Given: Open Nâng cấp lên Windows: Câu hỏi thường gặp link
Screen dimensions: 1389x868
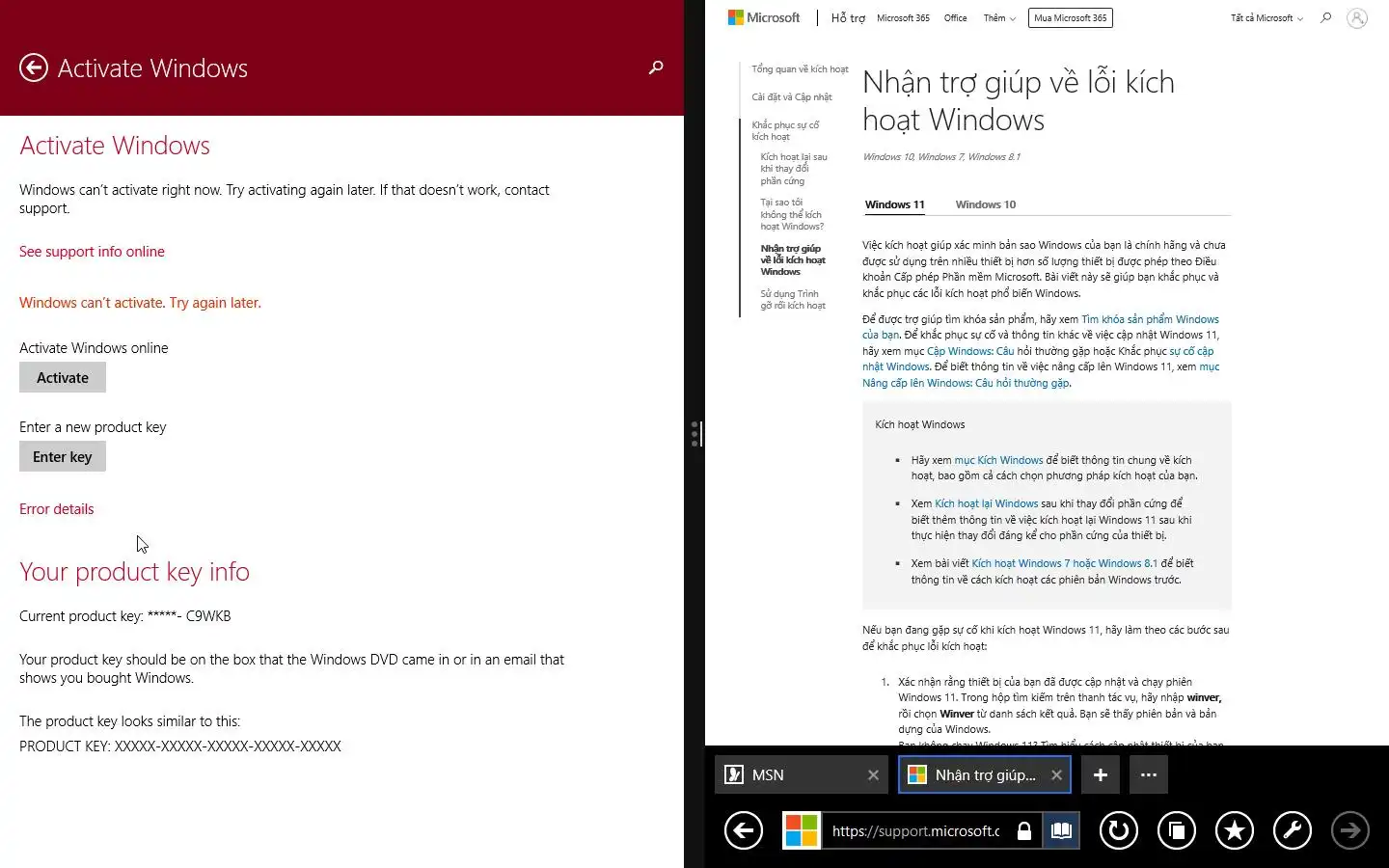Looking at the screenshot, I should click(966, 383).
